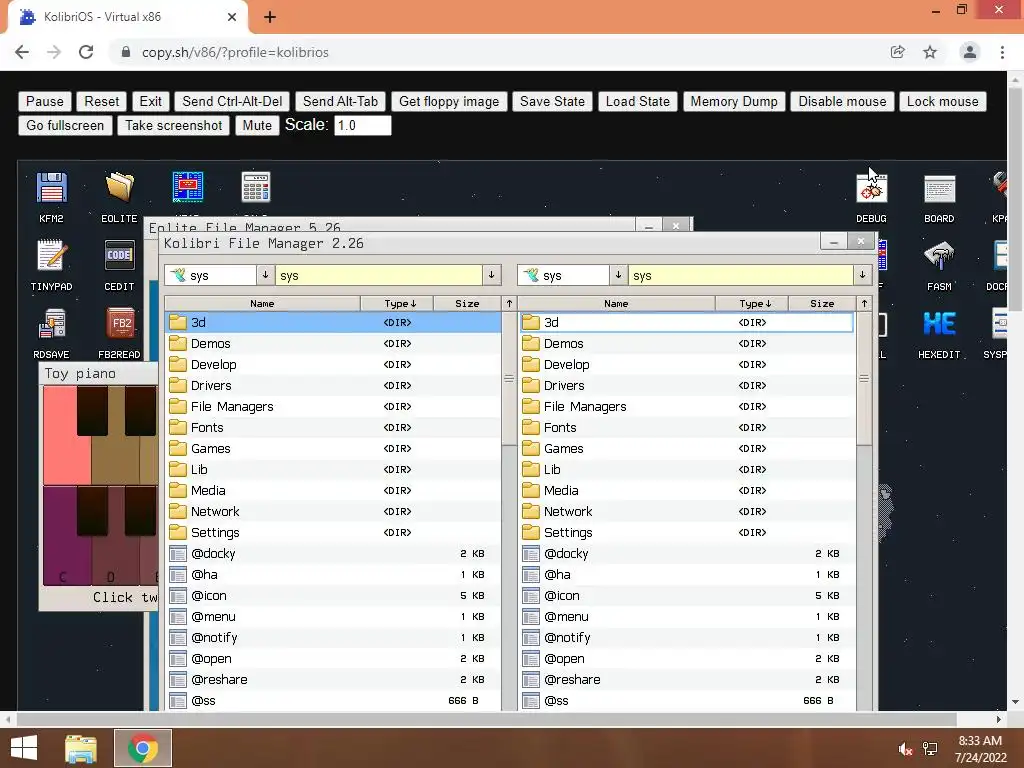Select 'File Managers' row in left panel
The height and width of the screenshot is (768, 1024).
pos(332,406)
